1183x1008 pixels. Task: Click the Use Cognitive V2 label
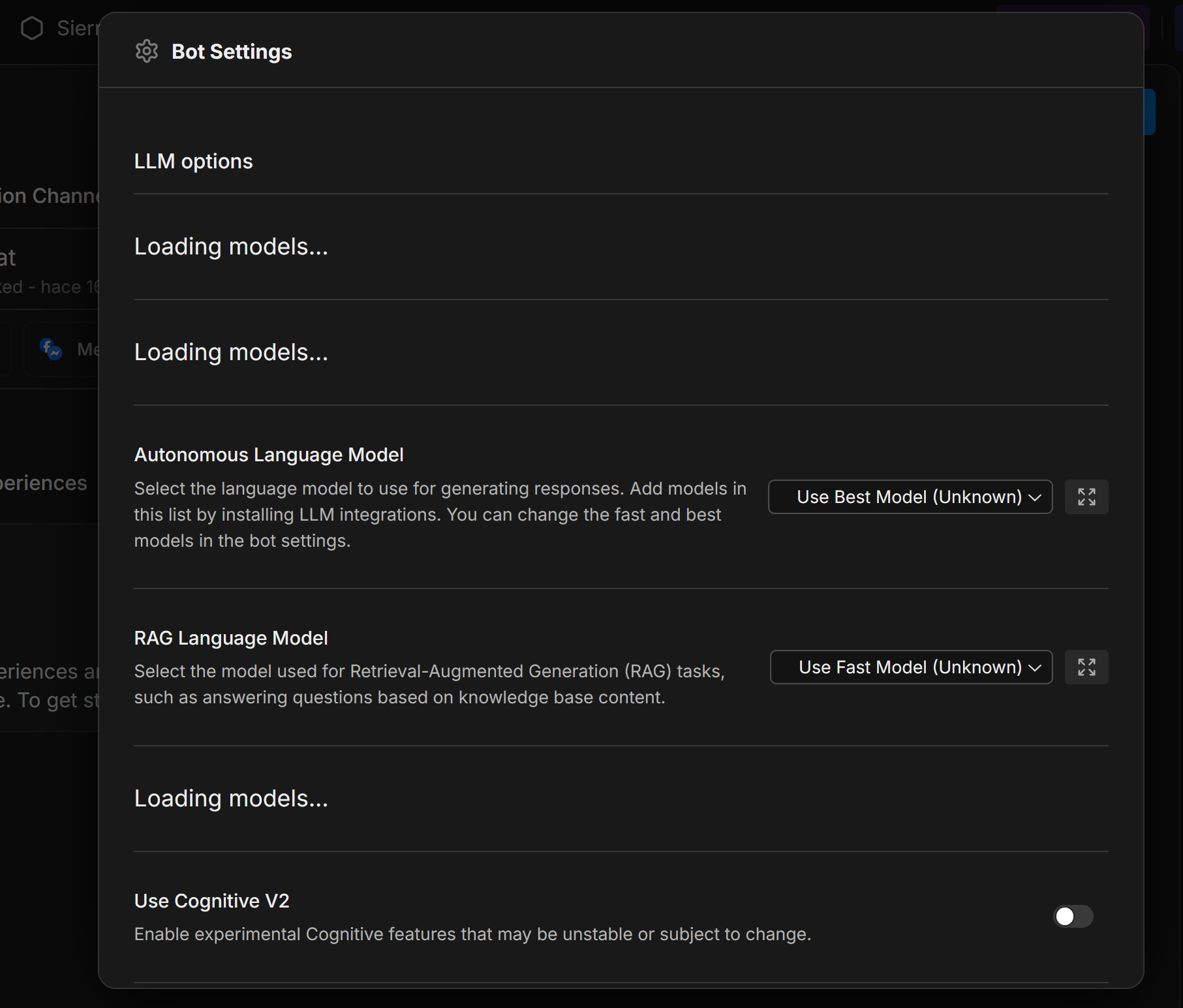211,901
